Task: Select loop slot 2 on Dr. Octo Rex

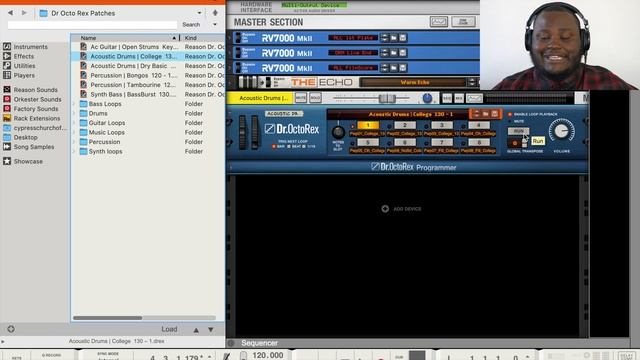Action: pyautogui.click(x=405, y=125)
